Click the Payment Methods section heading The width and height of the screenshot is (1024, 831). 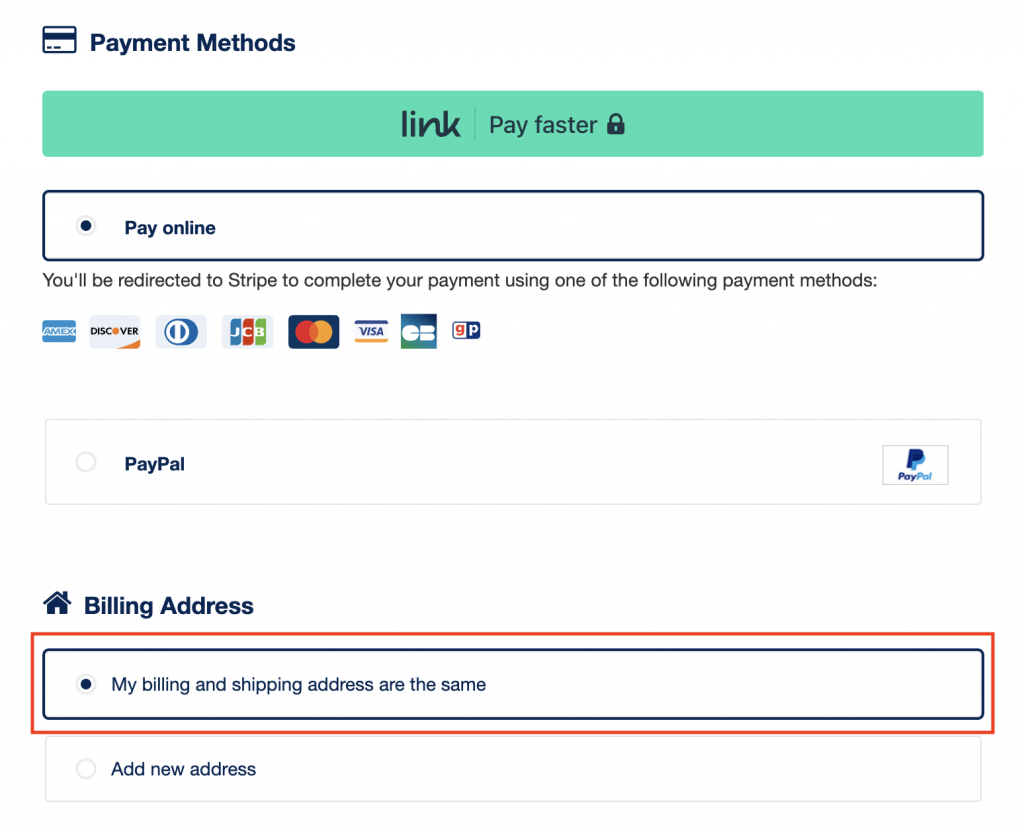[192, 43]
